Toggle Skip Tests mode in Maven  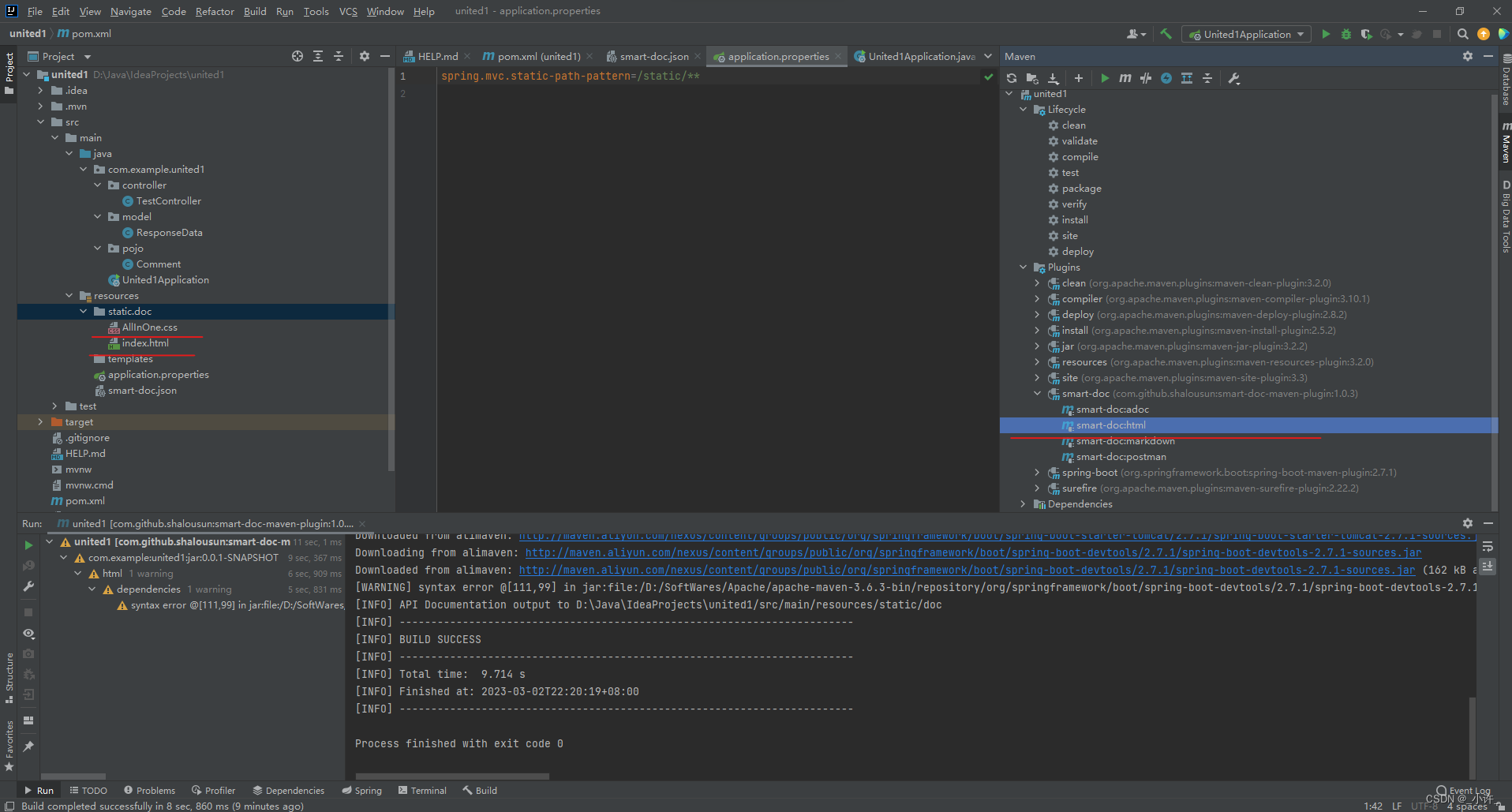(1166, 78)
